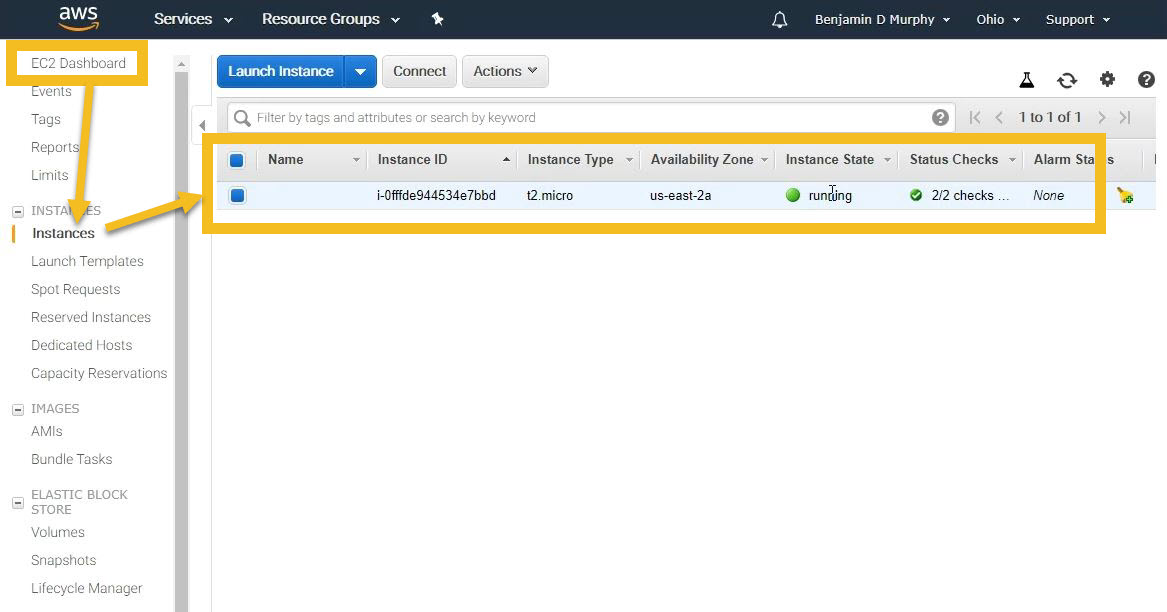1167x612 pixels.
Task: Open the Instance State column dropdown arrow
Action: point(887,160)
